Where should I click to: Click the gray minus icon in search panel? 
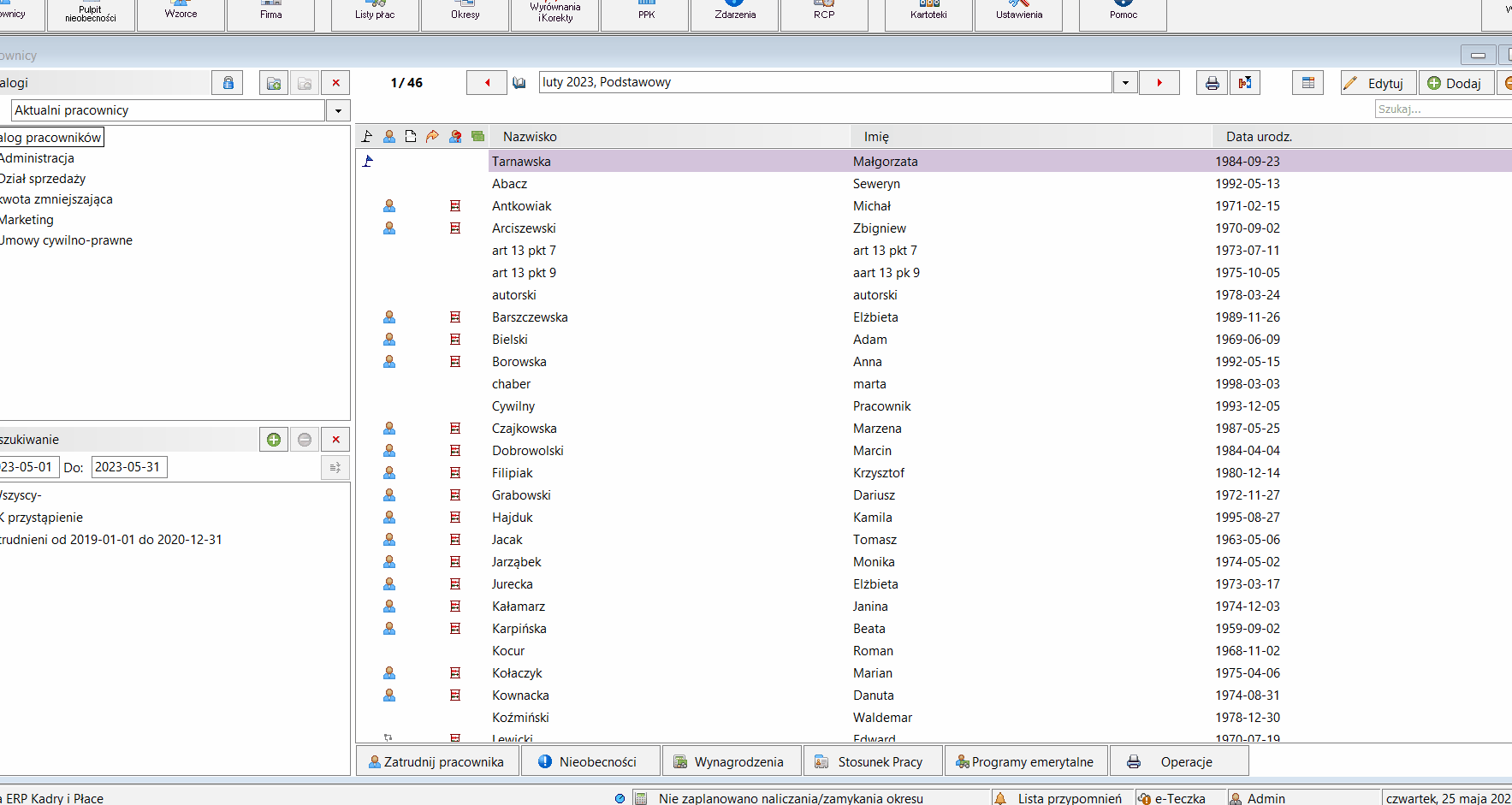tap(305, 440)
